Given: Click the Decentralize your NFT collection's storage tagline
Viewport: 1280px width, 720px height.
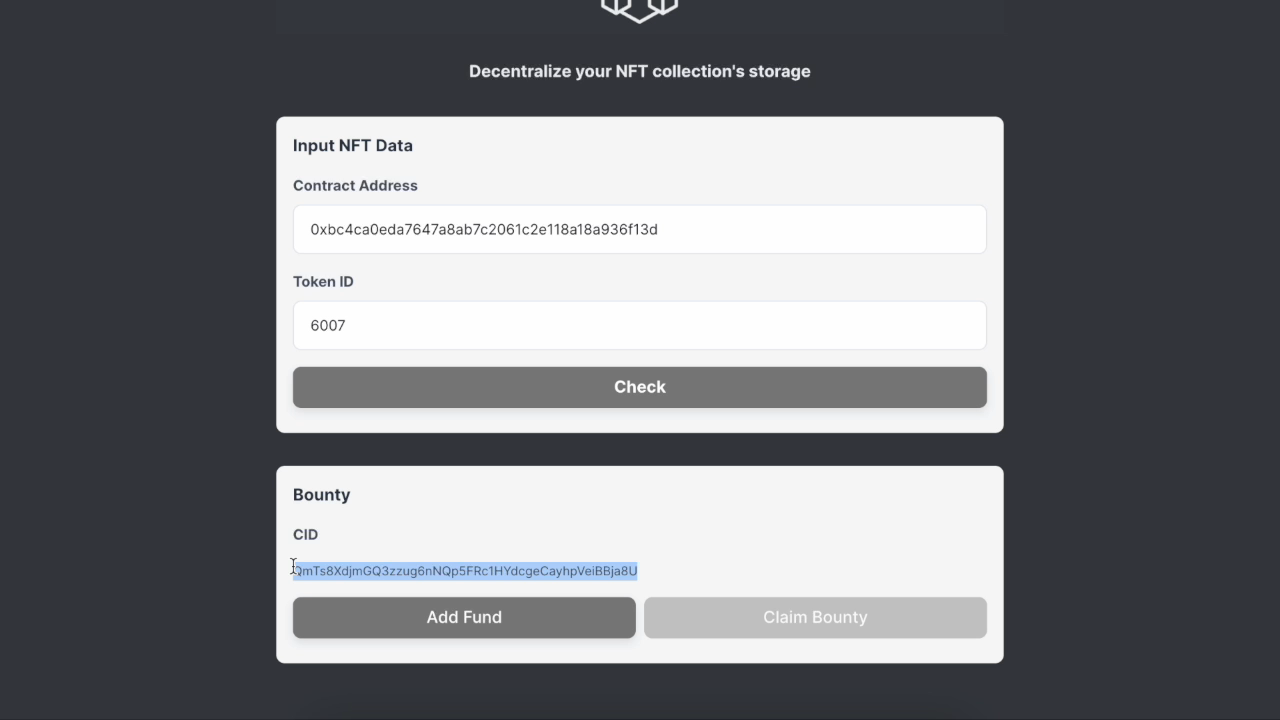Looking at the screenshot, I should click(640, 71).
